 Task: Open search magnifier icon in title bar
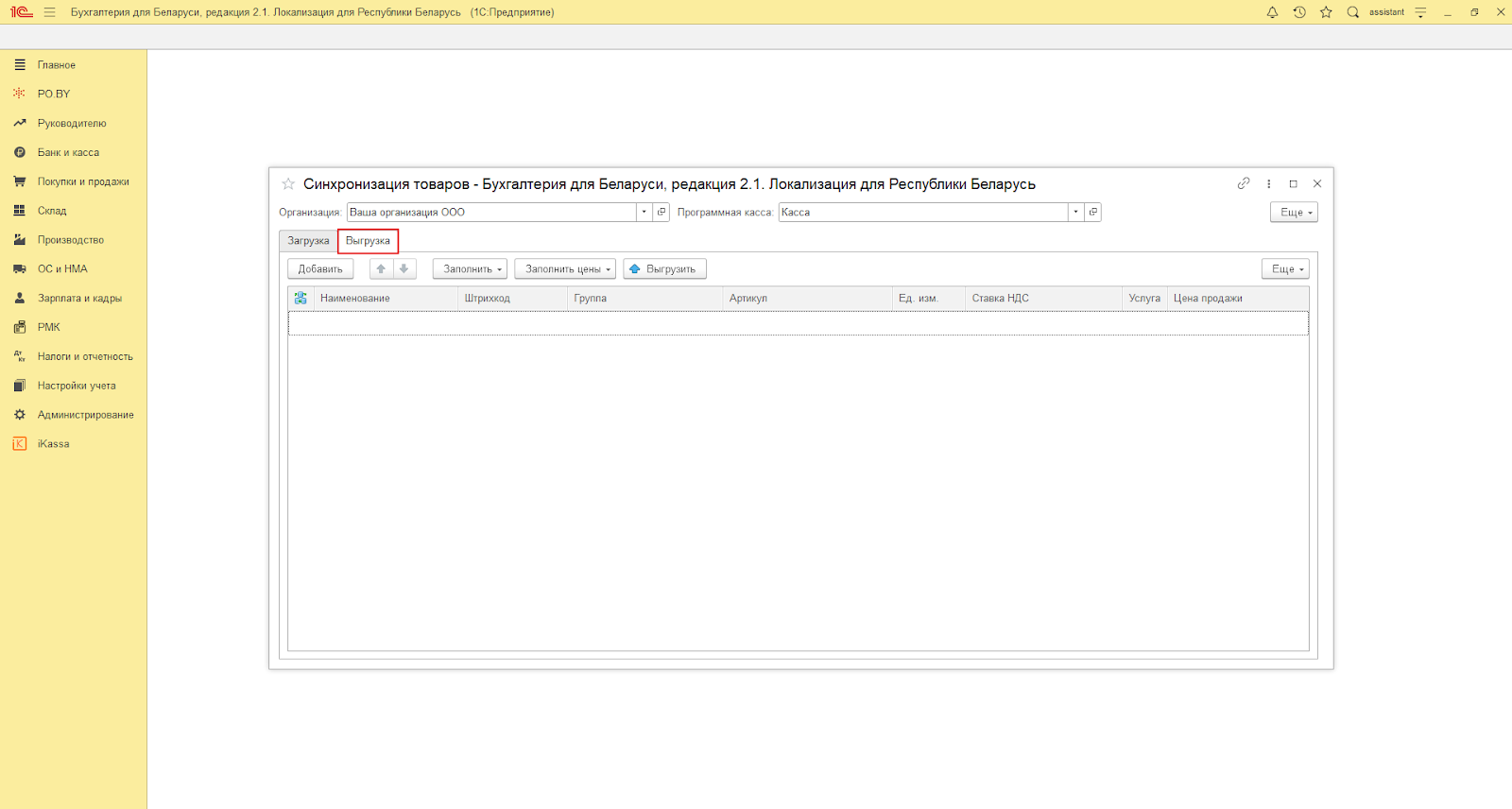point(1353,12)
